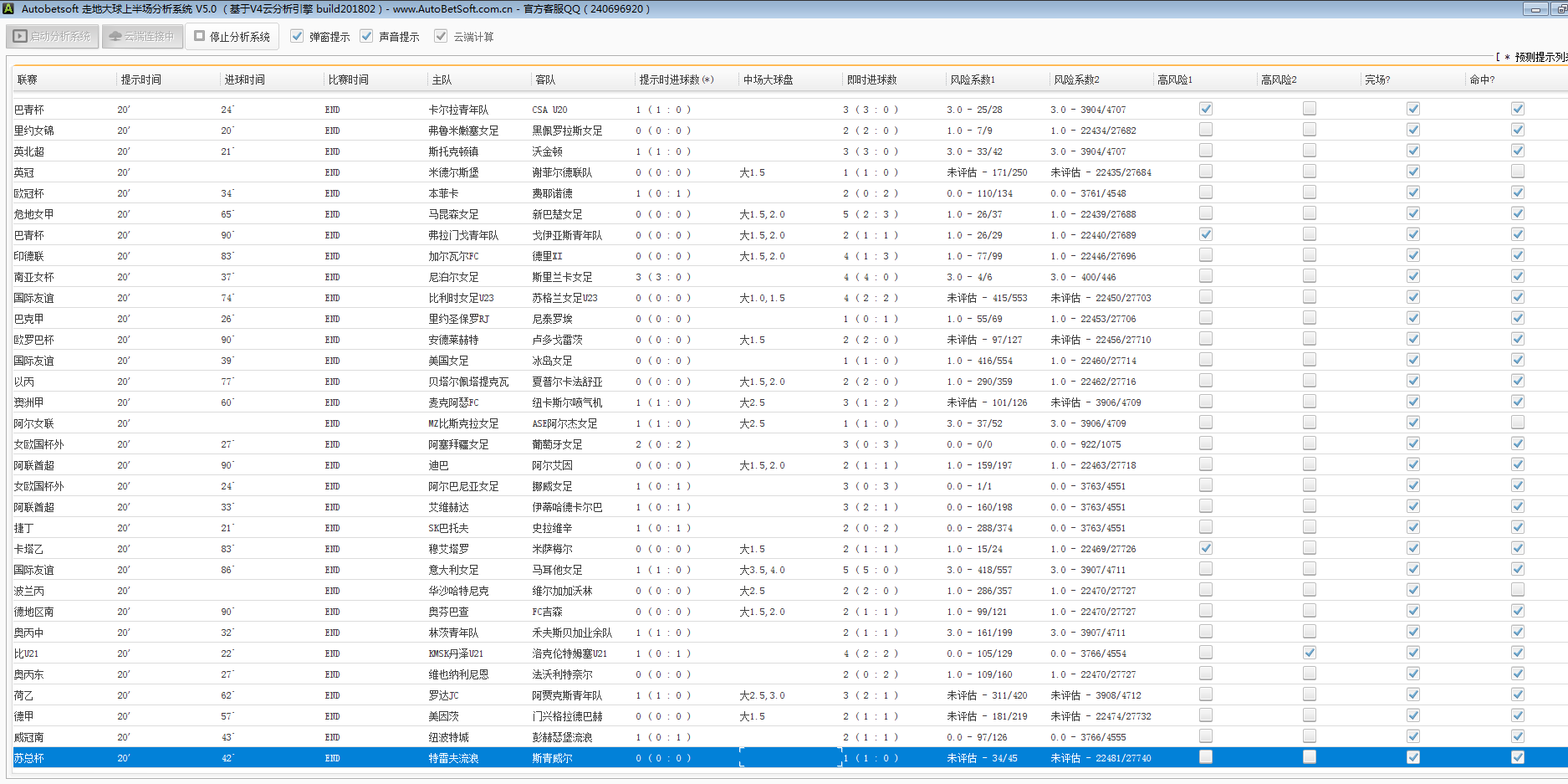The height and width of the screenshot is (784, 1568).
Task: Uncheck 完场? box in the 苏总杯 row
Action: pyautogui.click(x=1412, y=757)
